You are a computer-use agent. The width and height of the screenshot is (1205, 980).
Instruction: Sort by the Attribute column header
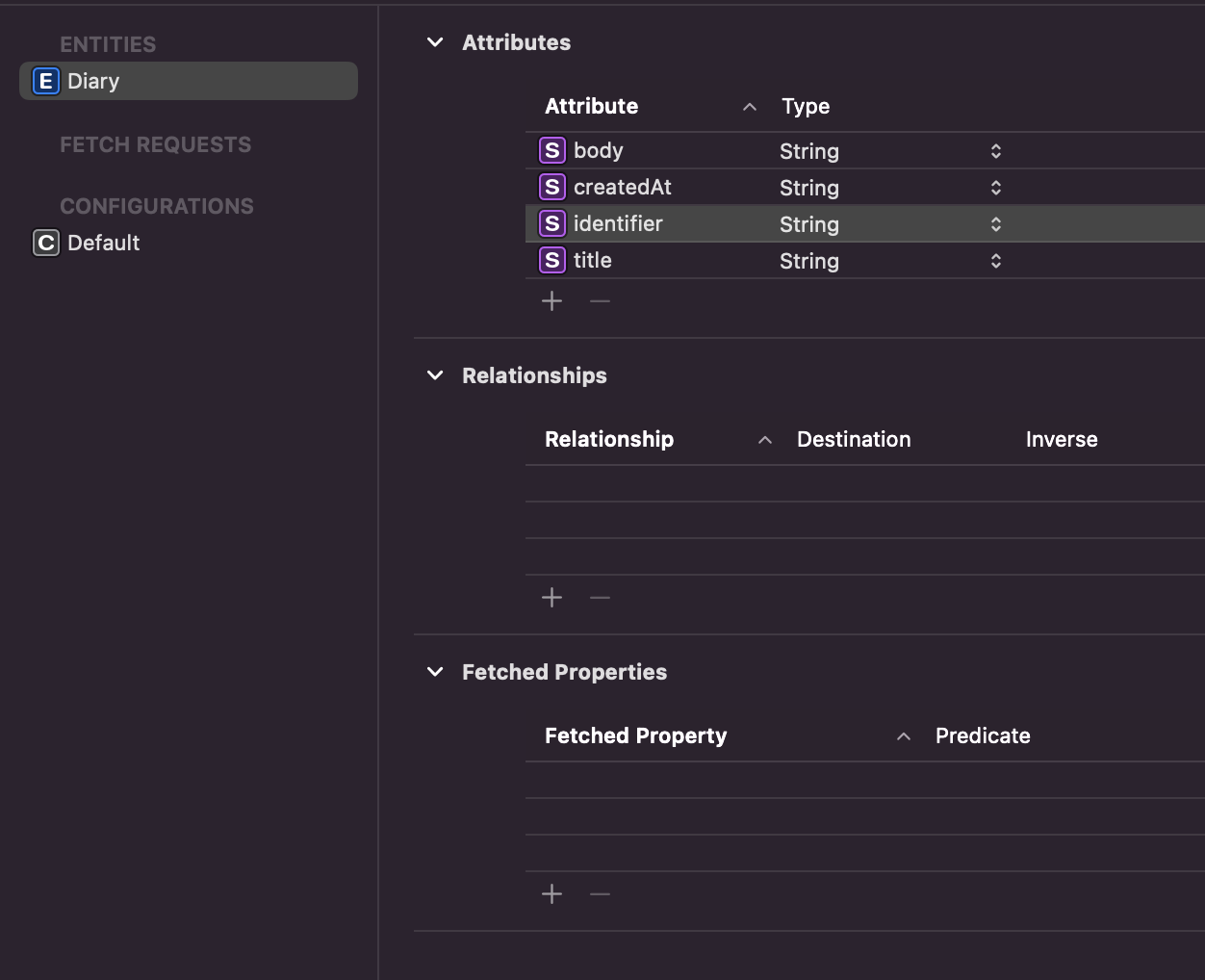(591, 107)
